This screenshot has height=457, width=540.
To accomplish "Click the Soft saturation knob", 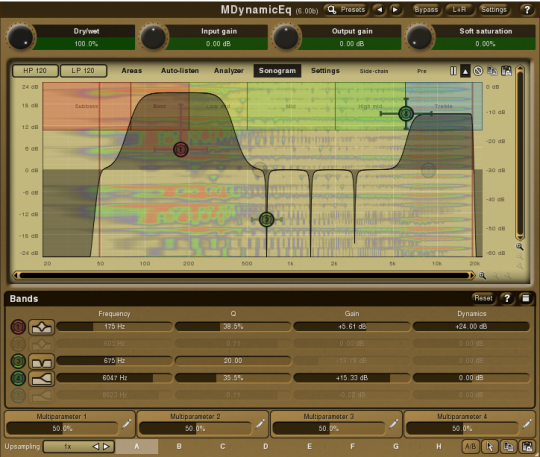I will tap(419, 37).
